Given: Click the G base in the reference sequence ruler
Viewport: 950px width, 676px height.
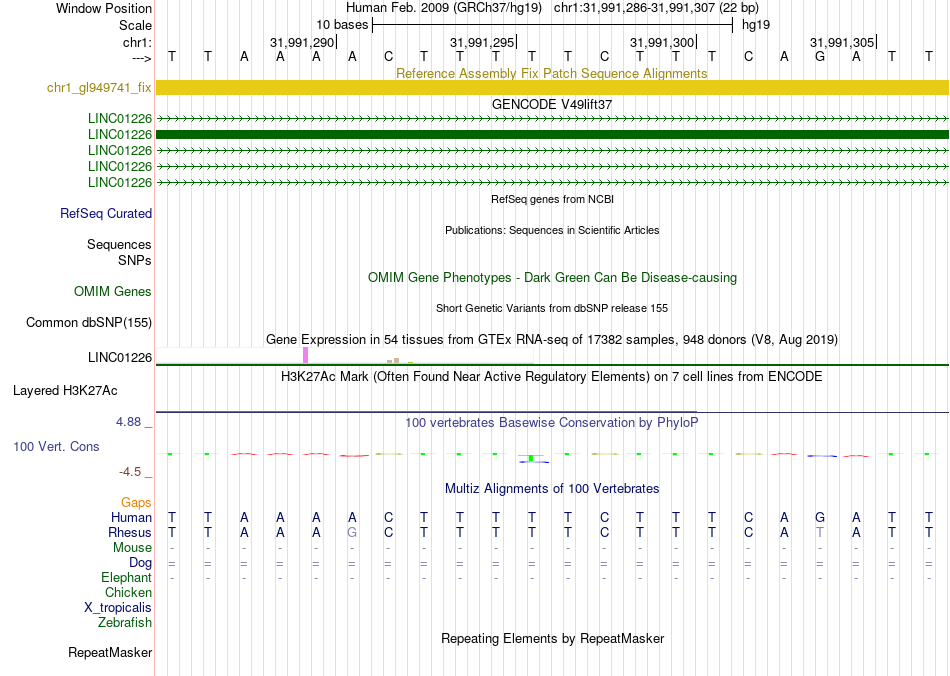Looking at the screenshot, I should [820, 56].
